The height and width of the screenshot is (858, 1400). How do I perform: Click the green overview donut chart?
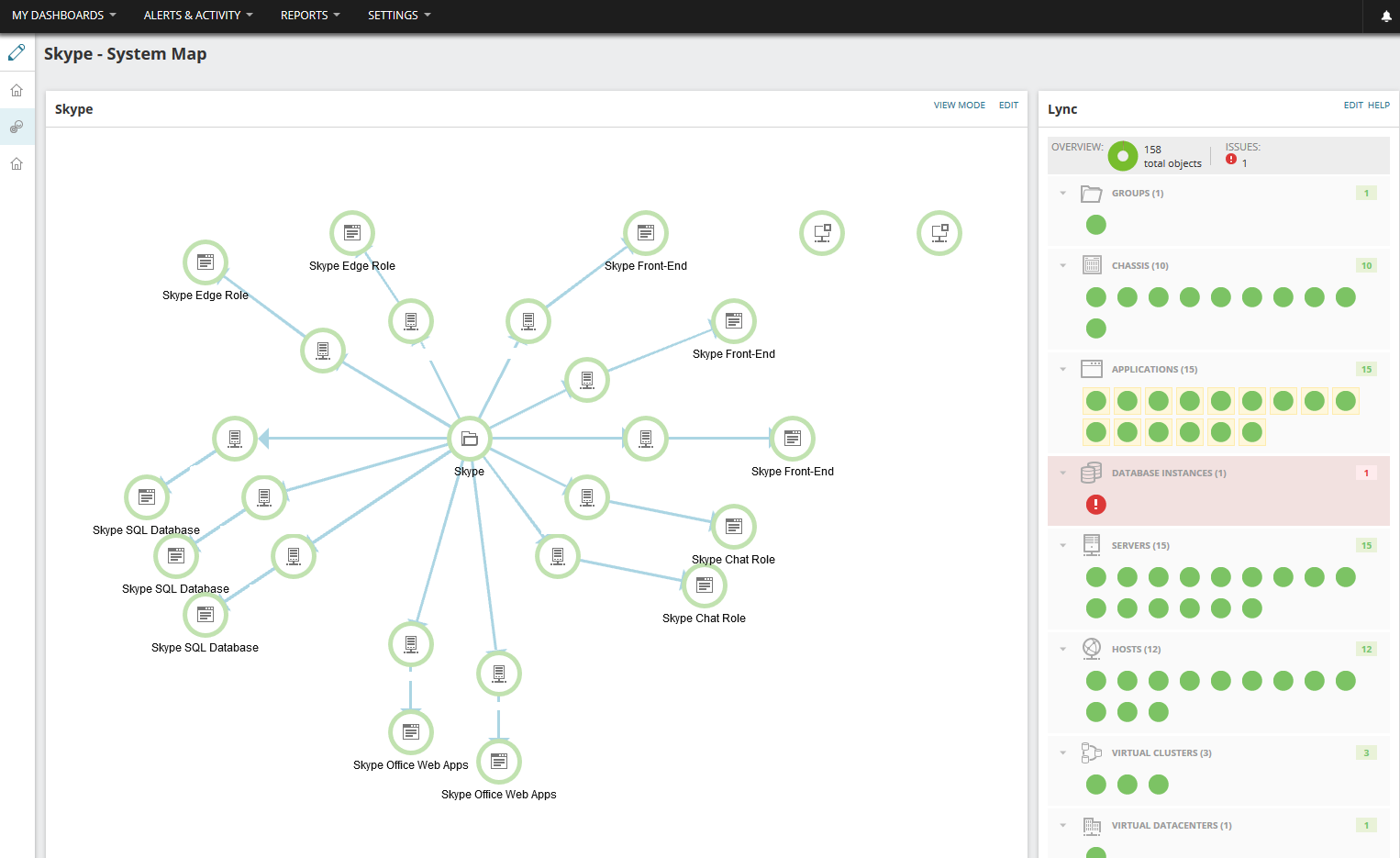1123,156
